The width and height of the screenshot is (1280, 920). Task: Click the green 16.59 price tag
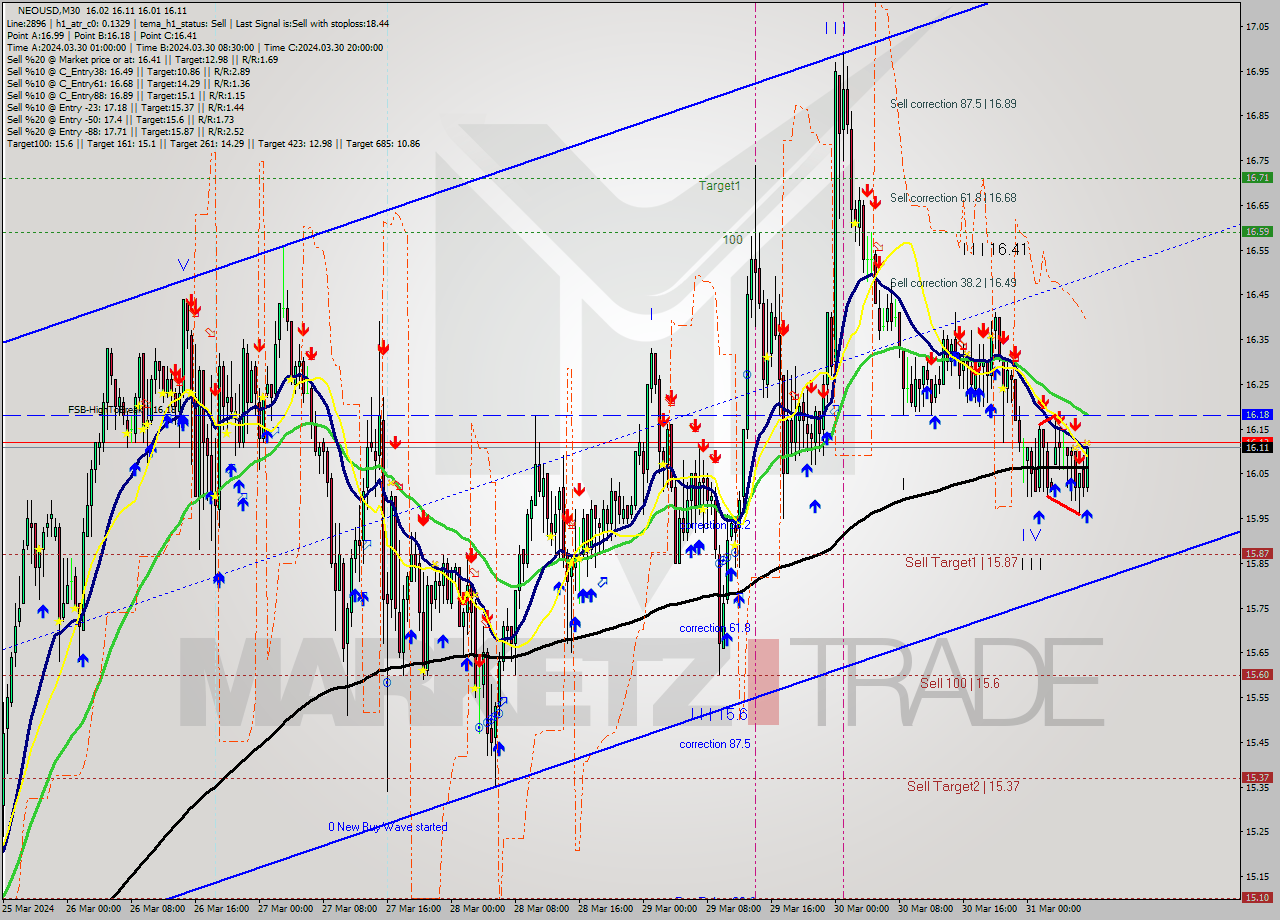pos(1257,231)
